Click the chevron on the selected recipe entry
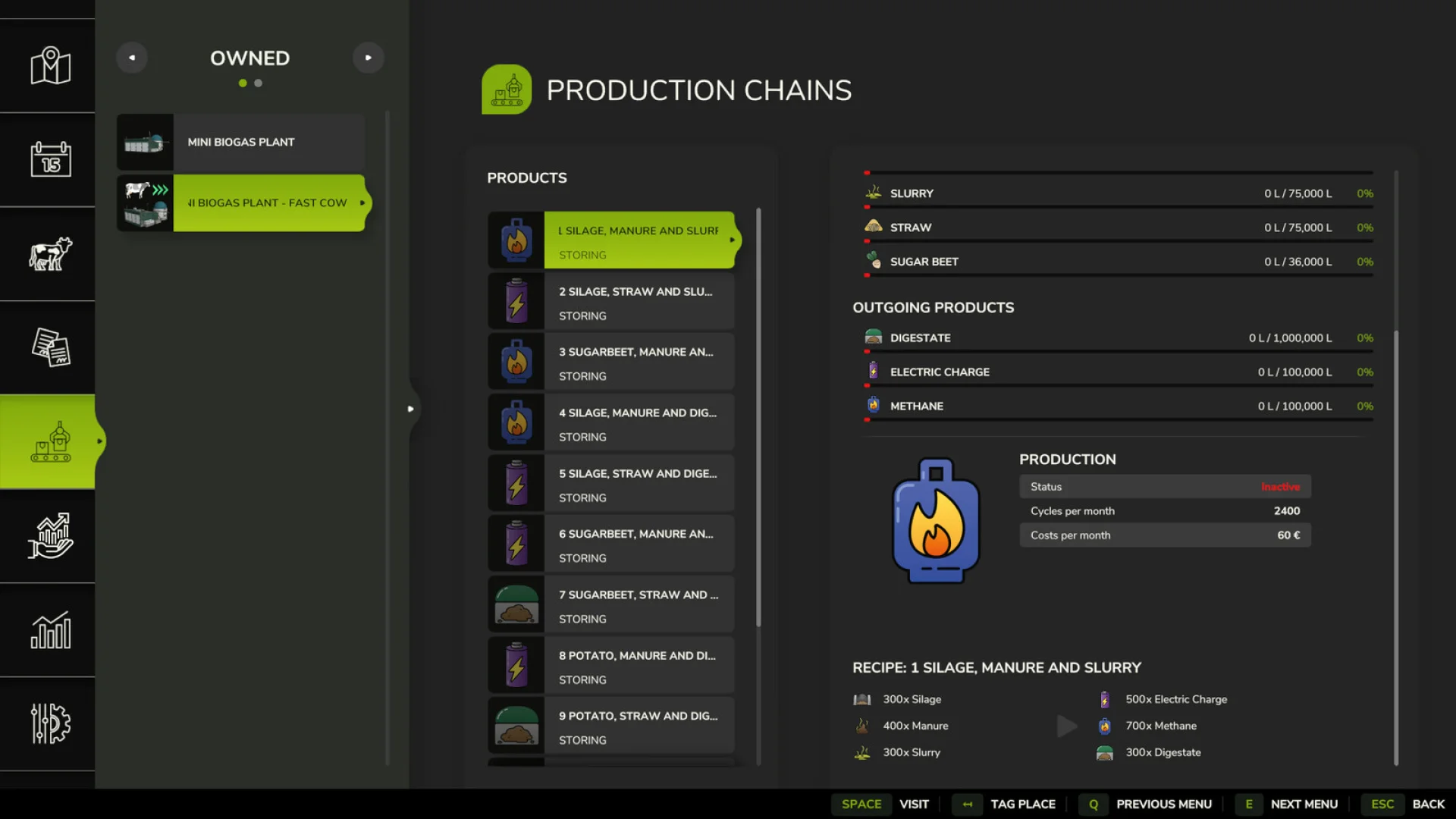1456x819 pixels. tap(733, 240)
